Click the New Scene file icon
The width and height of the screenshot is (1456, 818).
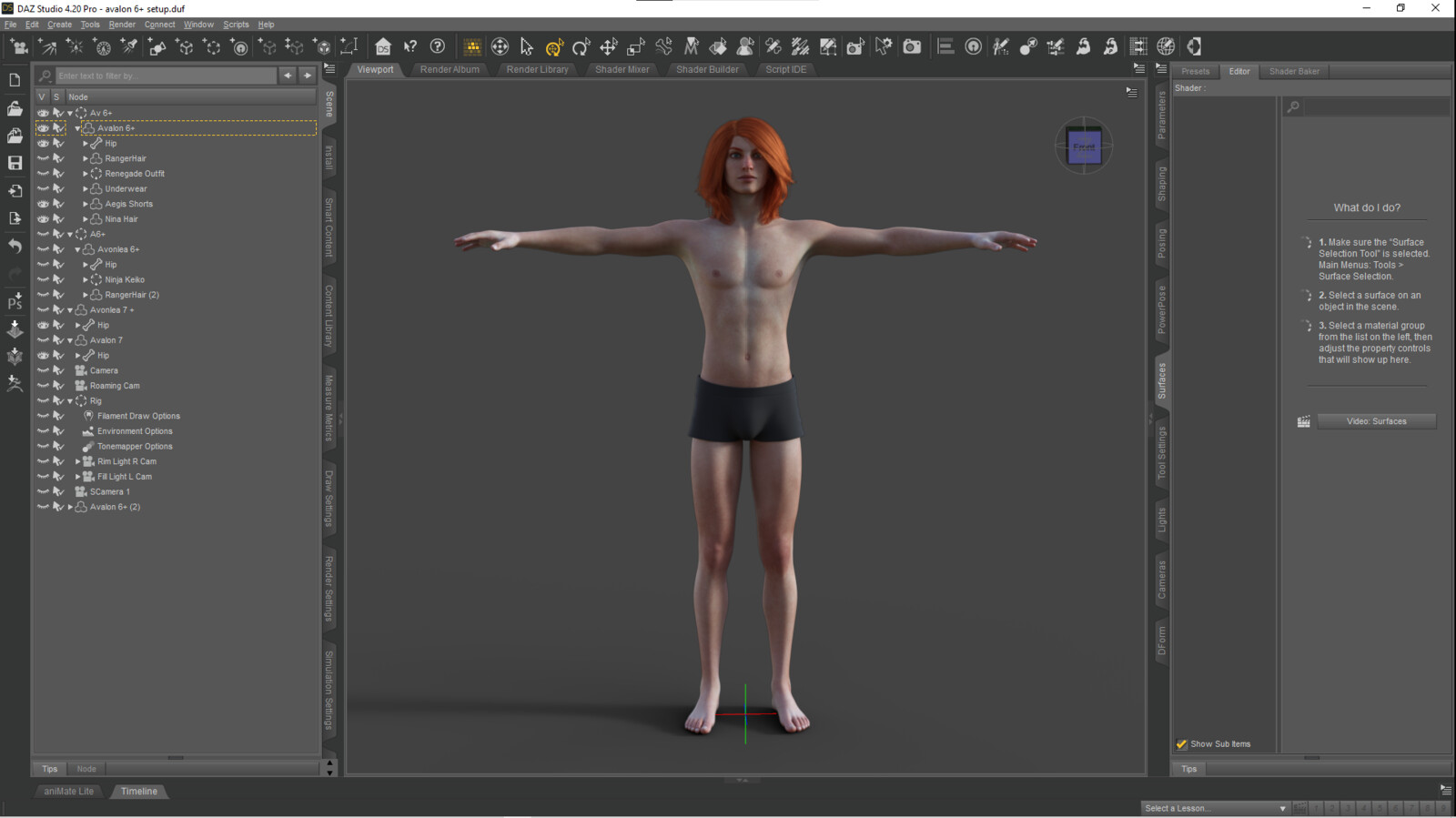[x=15, y=80]
